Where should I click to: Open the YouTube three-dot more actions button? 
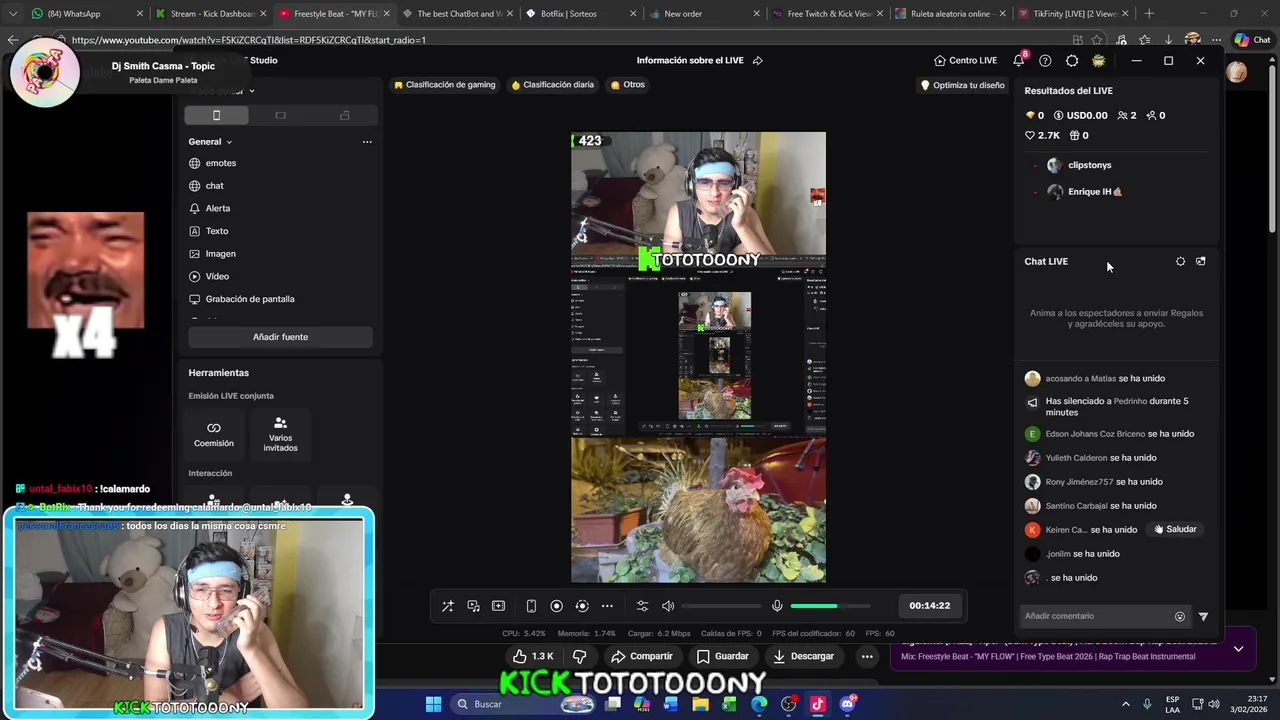[867, 657]
